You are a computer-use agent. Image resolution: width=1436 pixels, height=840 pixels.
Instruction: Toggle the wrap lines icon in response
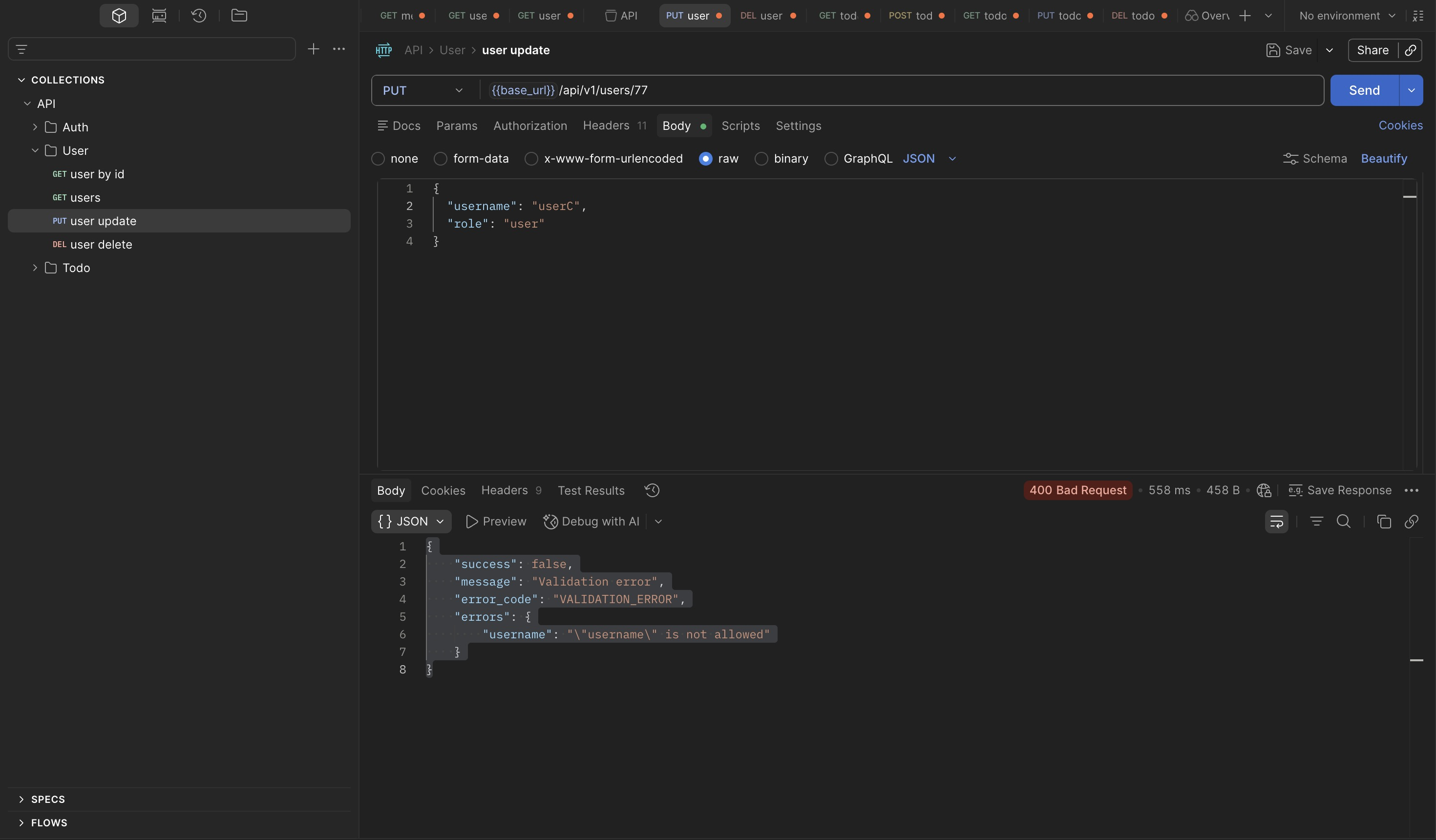[x=1276, y=522]
